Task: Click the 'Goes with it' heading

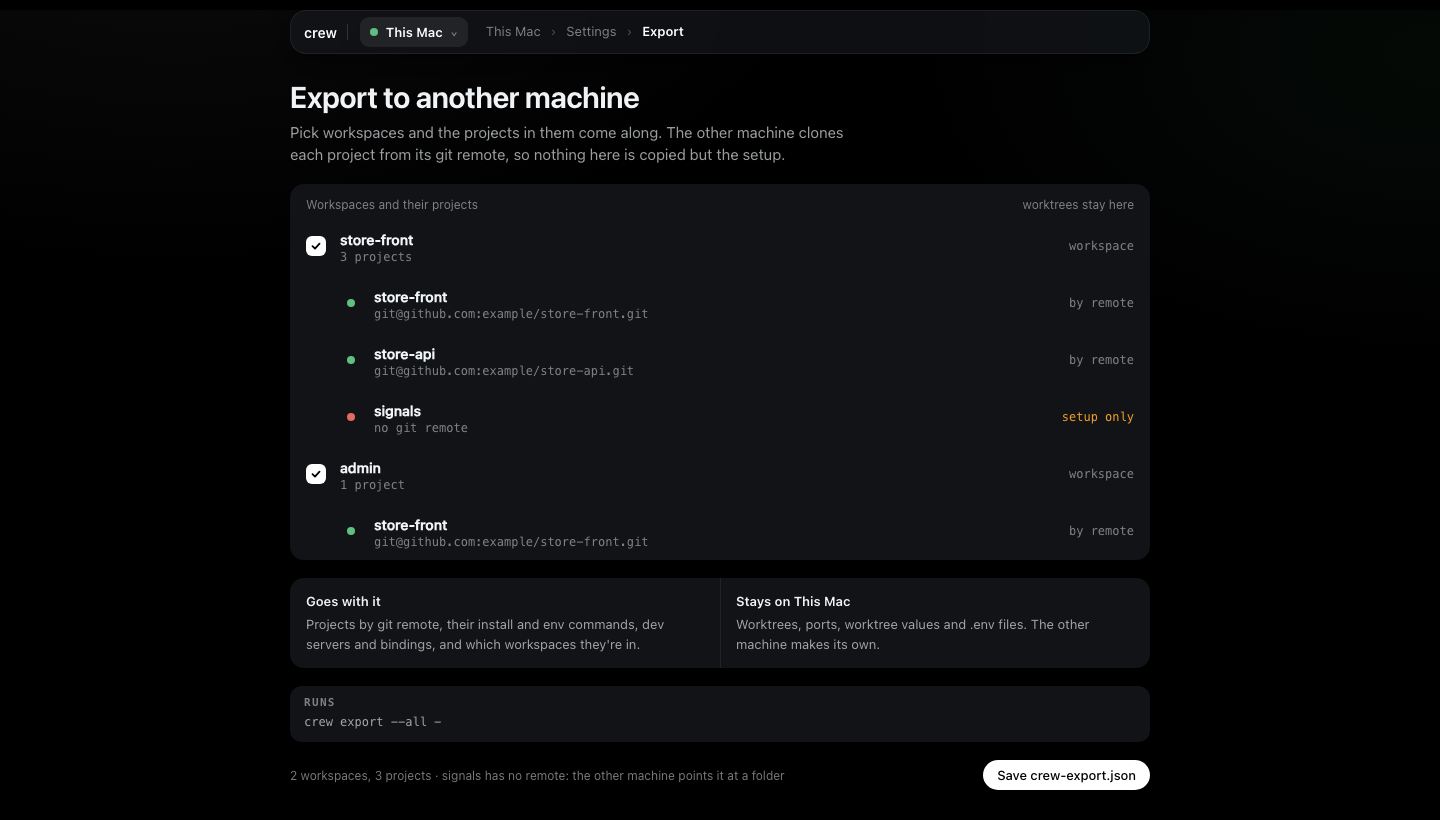Action: tap(343, 601)
